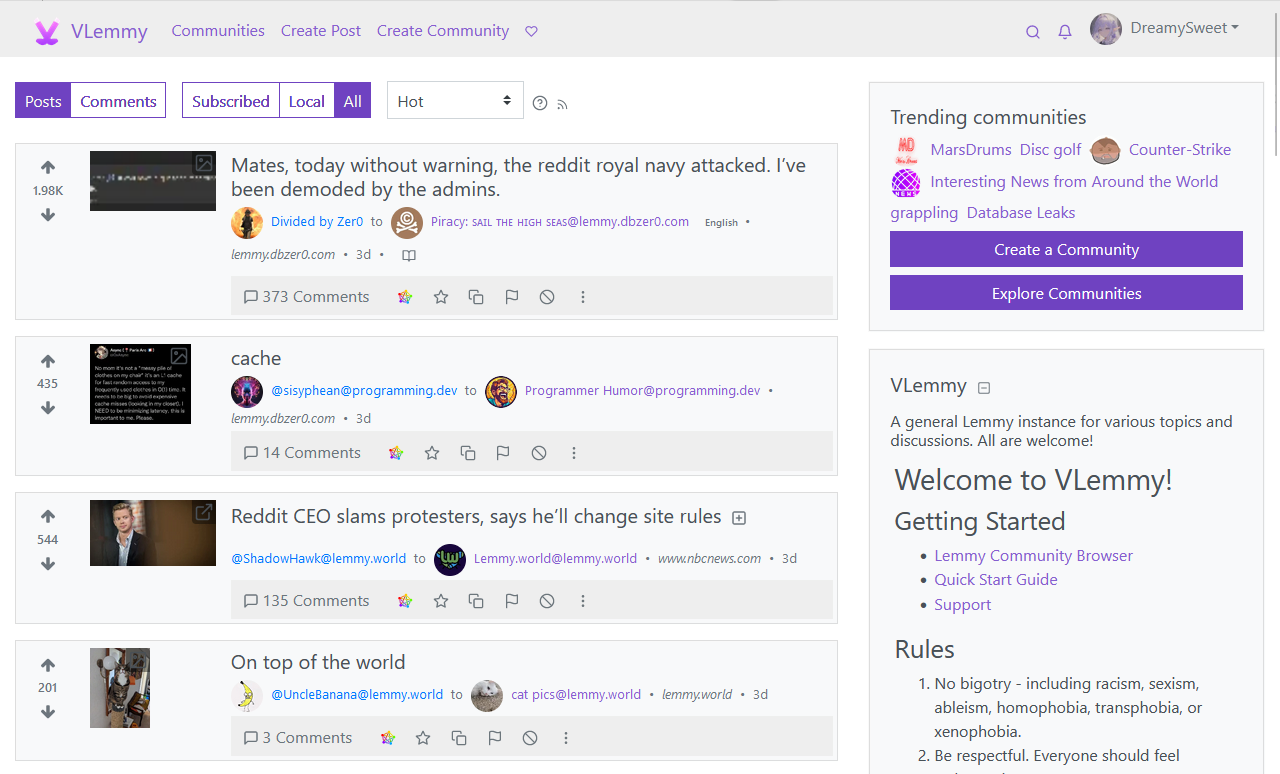Open 'Interesting News from Around the World' community
1280x774 pixels.
pos(1074,182)
